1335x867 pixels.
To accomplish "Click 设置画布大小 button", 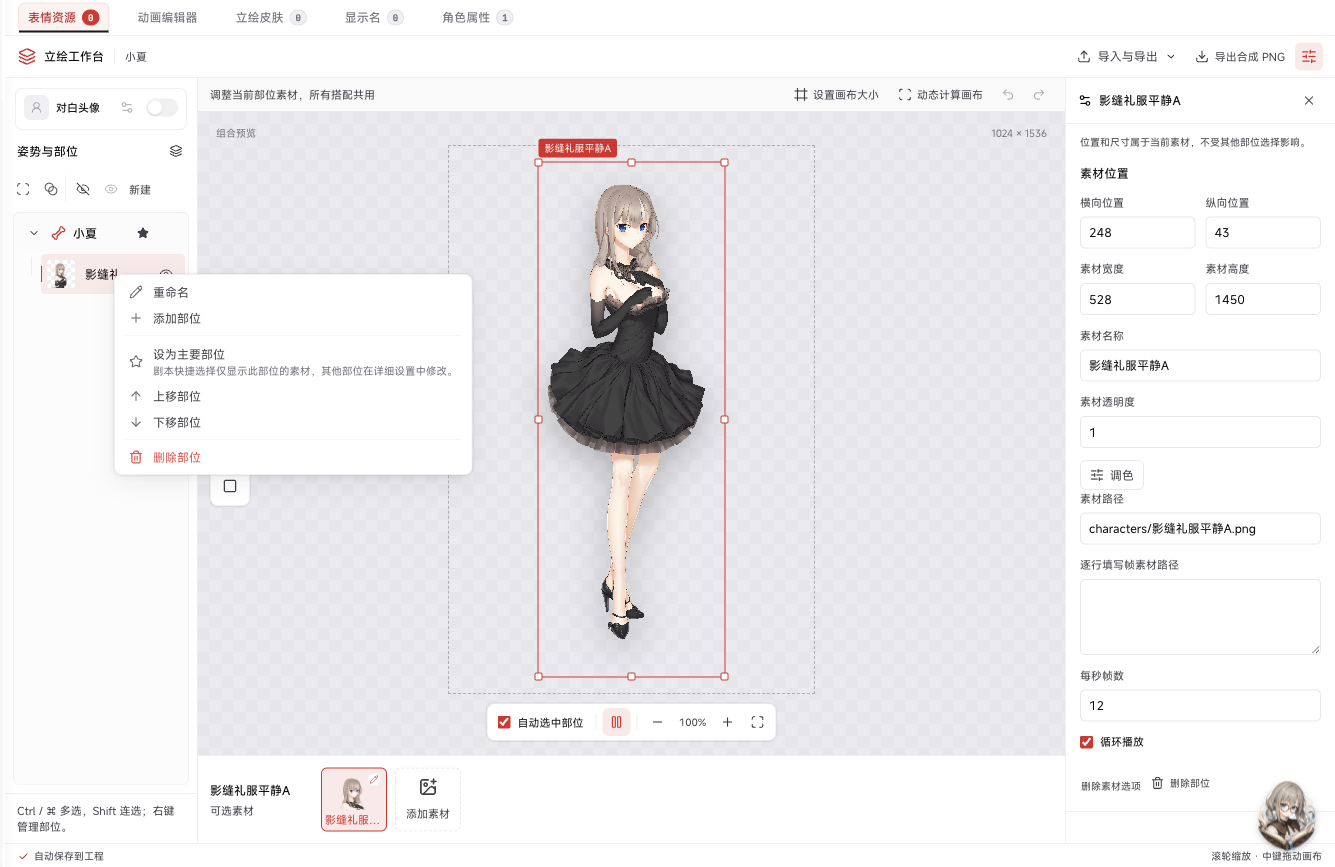I will click(x=836, y=95).
